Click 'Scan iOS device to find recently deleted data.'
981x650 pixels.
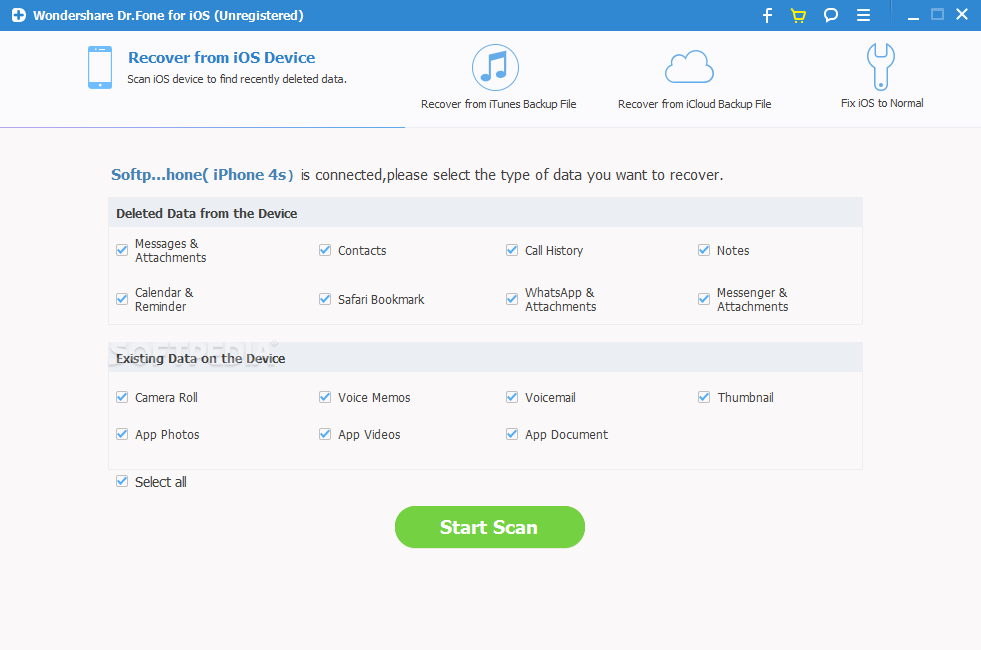pos(237,79)
